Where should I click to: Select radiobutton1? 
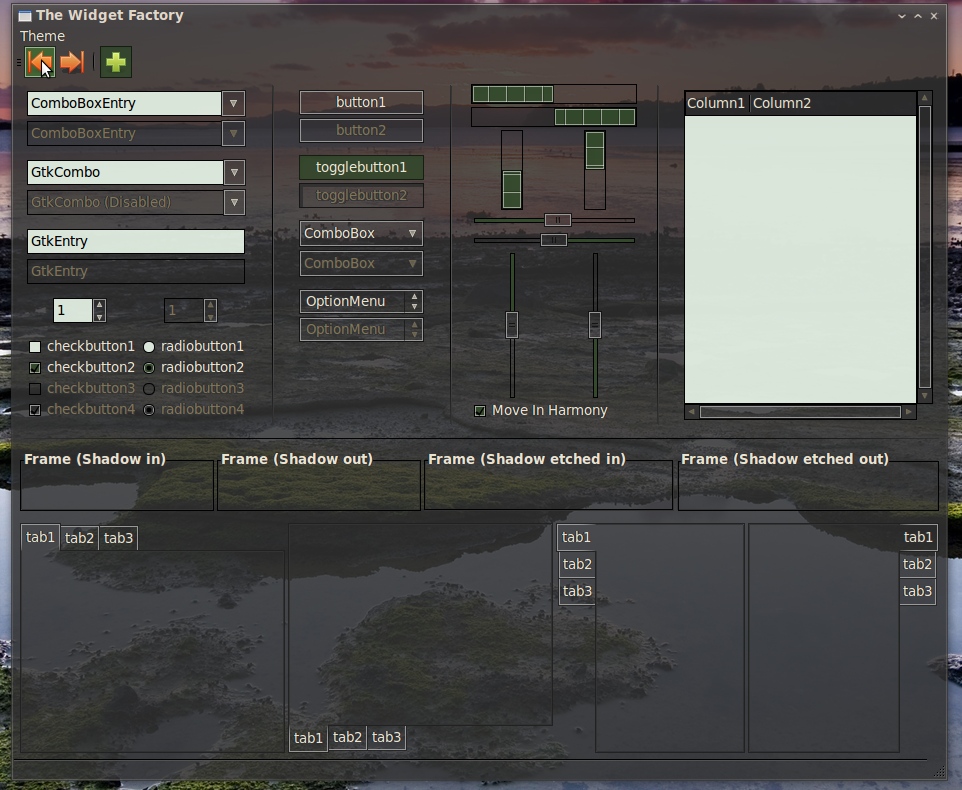(x=148, y=347)
